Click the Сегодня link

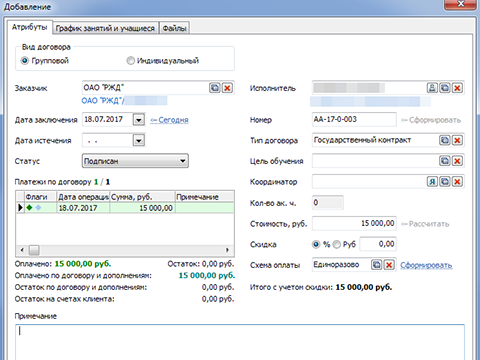(169, 120)
